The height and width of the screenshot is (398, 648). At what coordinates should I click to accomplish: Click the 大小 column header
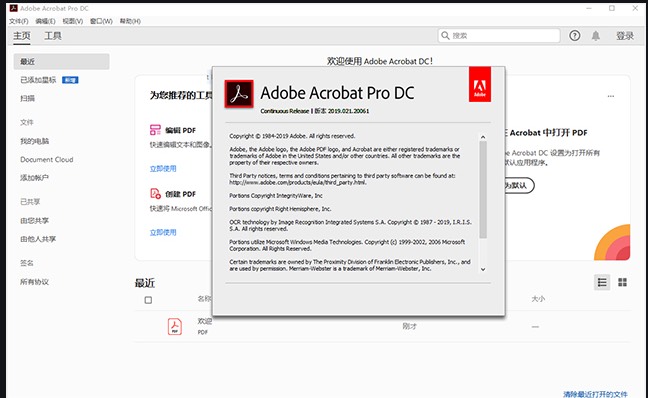pyautogui.click(x=538, y=299)
